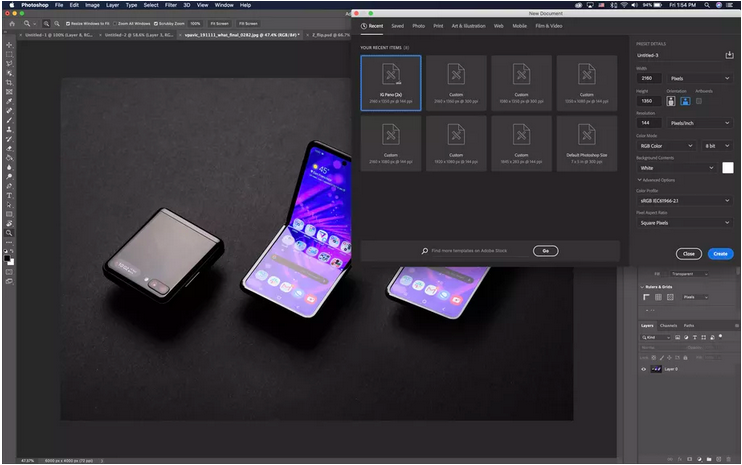Select the Type tool
This screenshot has width=742, height=465.
coord(9,195)
